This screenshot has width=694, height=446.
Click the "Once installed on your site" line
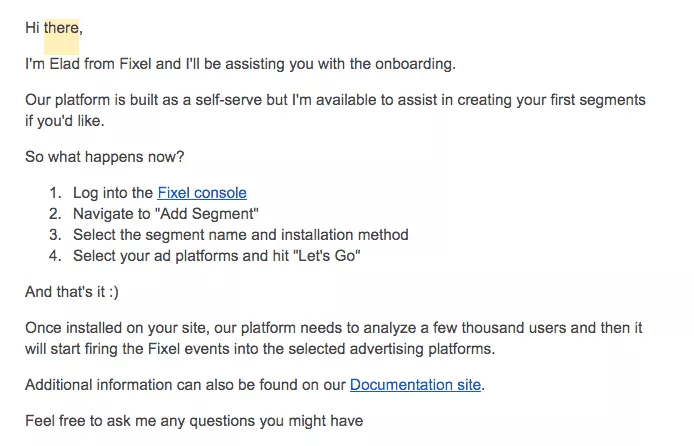pos(334,328)
